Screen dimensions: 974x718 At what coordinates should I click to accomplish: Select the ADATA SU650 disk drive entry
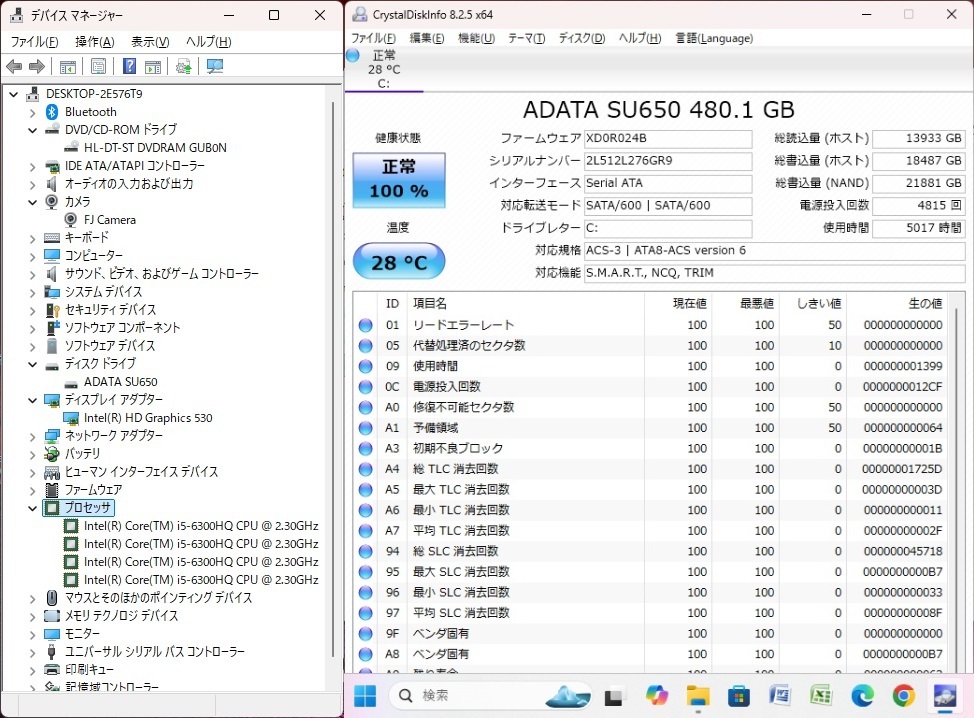coord(120,382)
